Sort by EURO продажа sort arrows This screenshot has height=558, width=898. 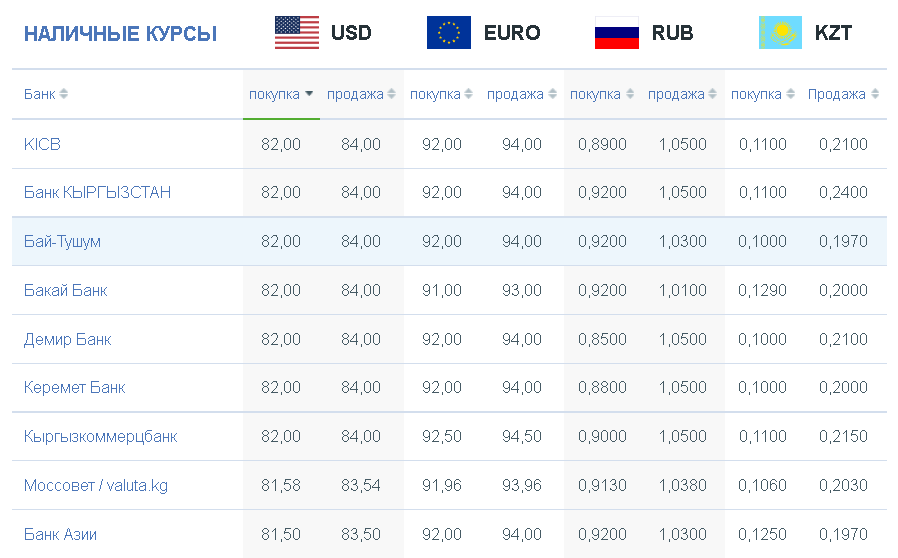(x=553, y=94)
